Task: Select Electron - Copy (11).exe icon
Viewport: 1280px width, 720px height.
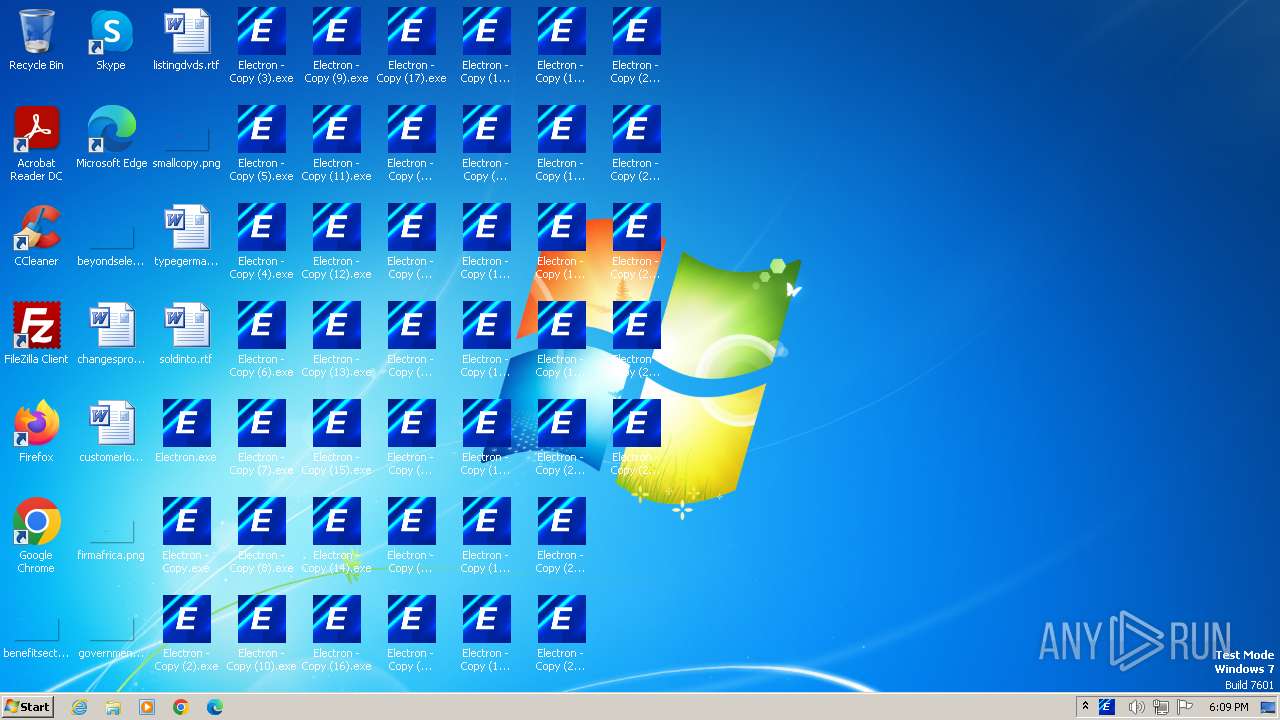Action: [x=336, y=144]
